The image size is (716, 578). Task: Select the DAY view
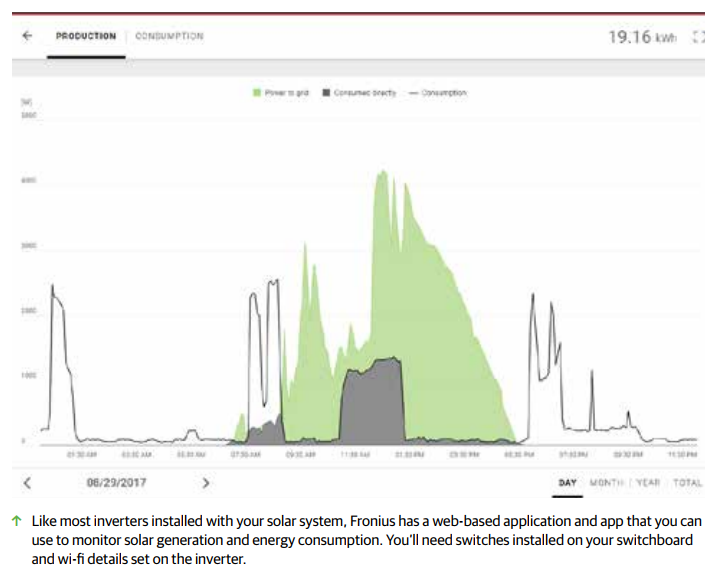pyautogui.click(x=568, y=483)
